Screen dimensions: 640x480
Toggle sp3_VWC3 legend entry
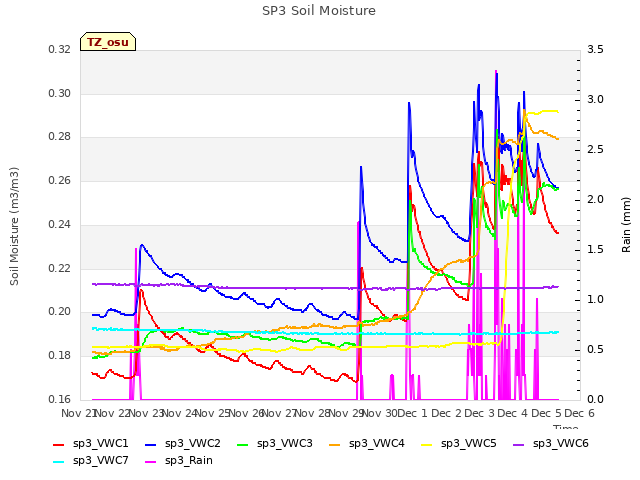pos(275,444)
